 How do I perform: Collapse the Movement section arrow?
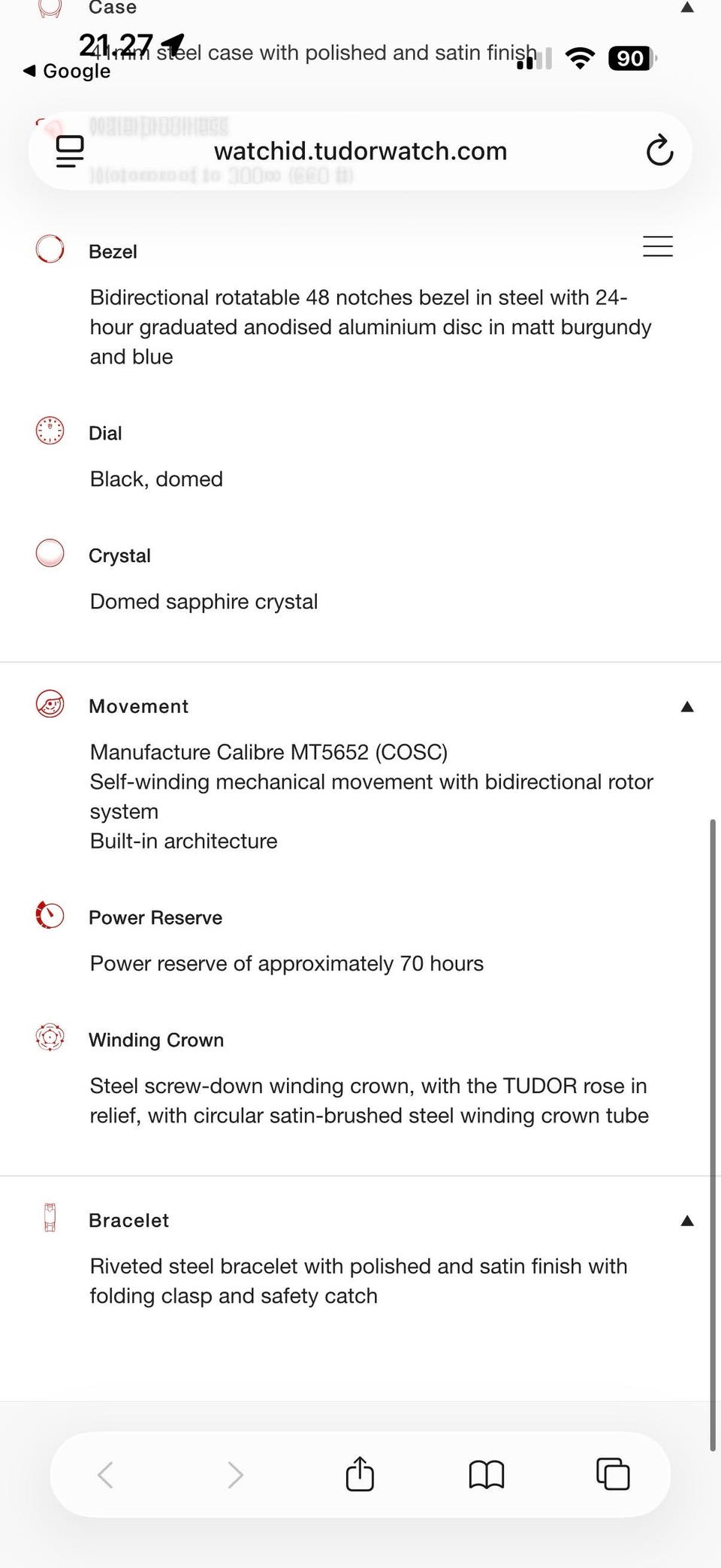click(686, 706)
